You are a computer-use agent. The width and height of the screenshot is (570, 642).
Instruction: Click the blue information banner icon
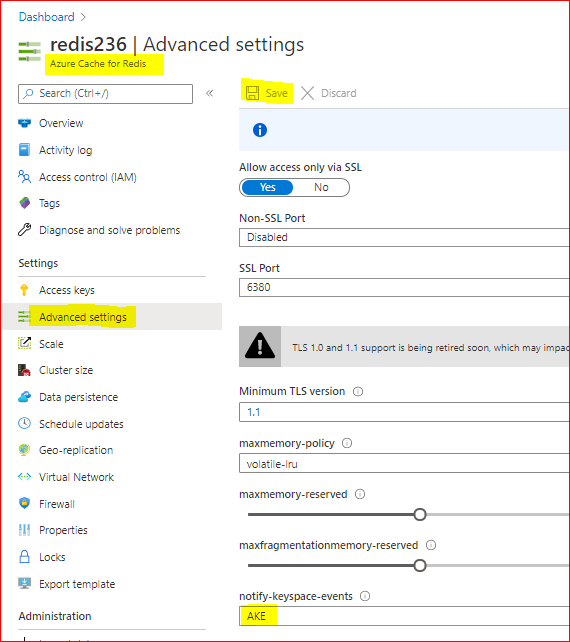260,130
